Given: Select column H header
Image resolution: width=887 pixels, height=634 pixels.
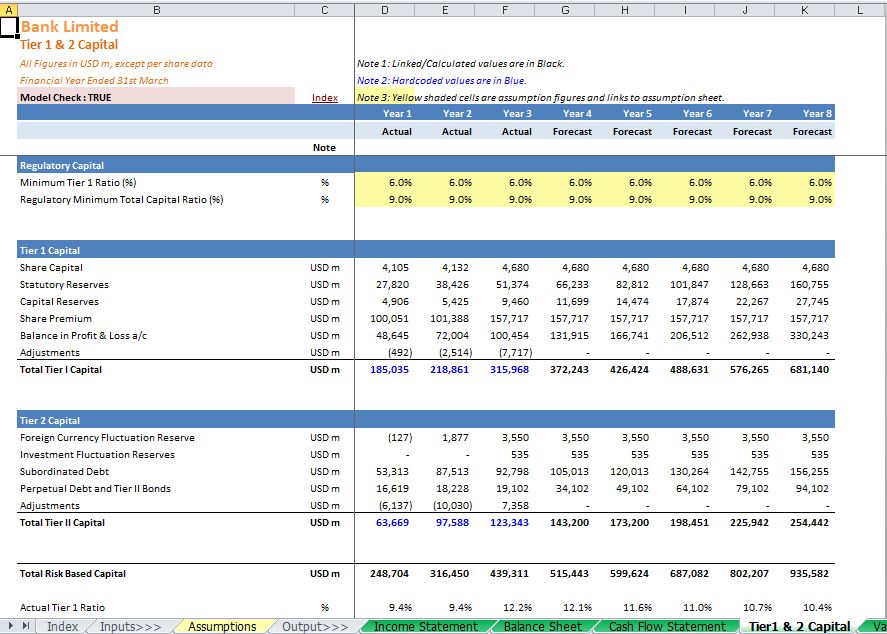Looking at the screenshot, I should [625, 10].
